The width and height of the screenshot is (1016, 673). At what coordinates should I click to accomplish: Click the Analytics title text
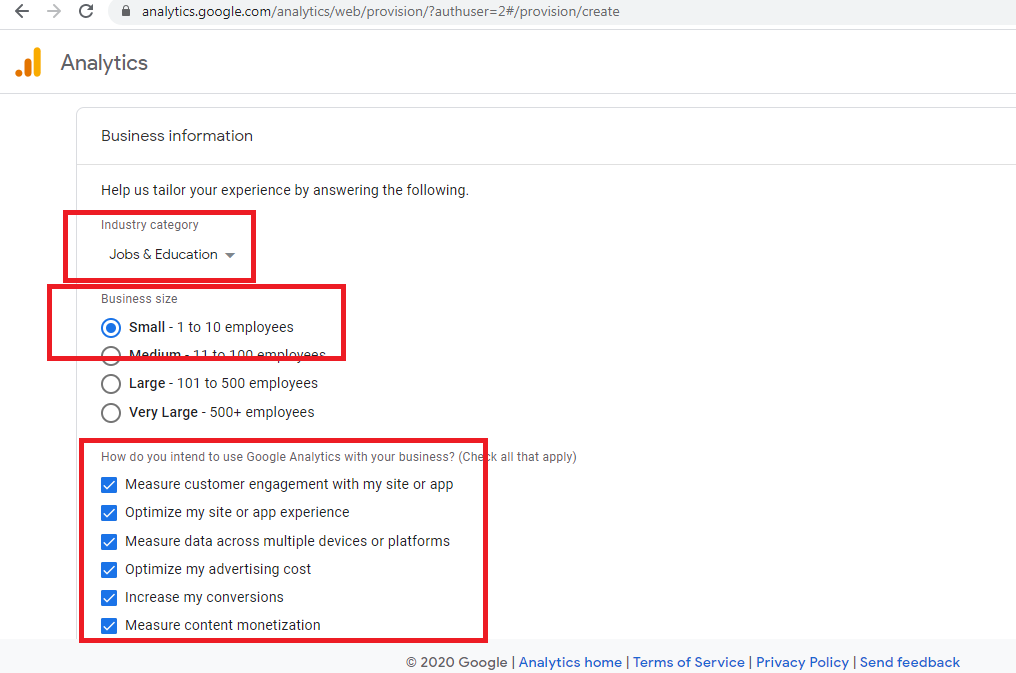(x=104, y=63)
